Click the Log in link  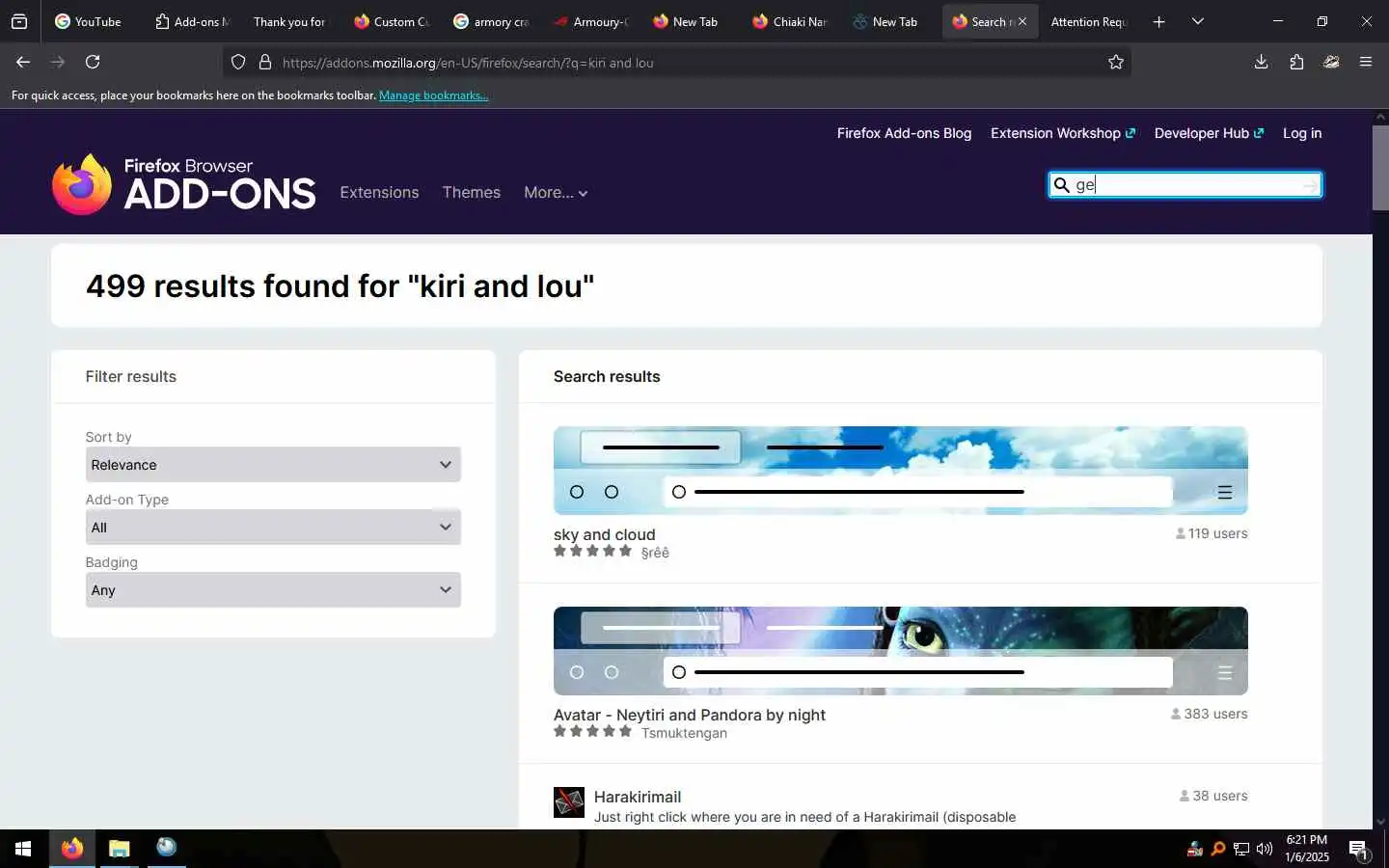tap(1302, 133)
